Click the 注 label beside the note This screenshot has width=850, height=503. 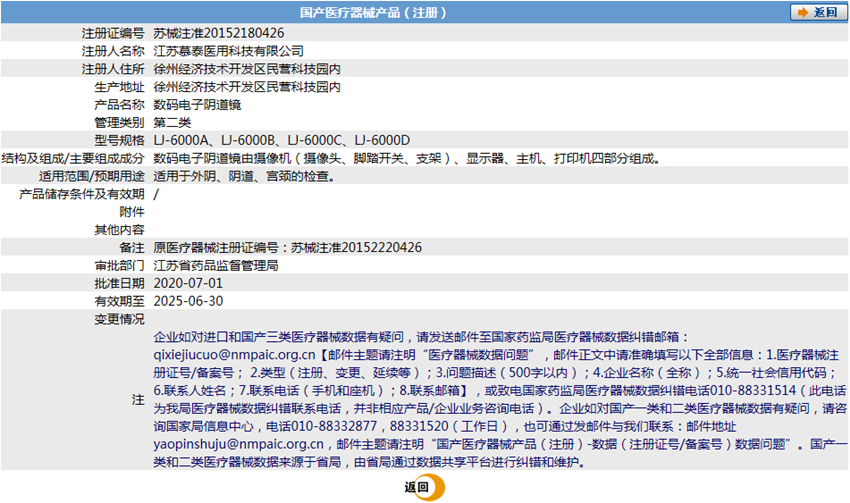pyautogui.click(x=138, y=400)
